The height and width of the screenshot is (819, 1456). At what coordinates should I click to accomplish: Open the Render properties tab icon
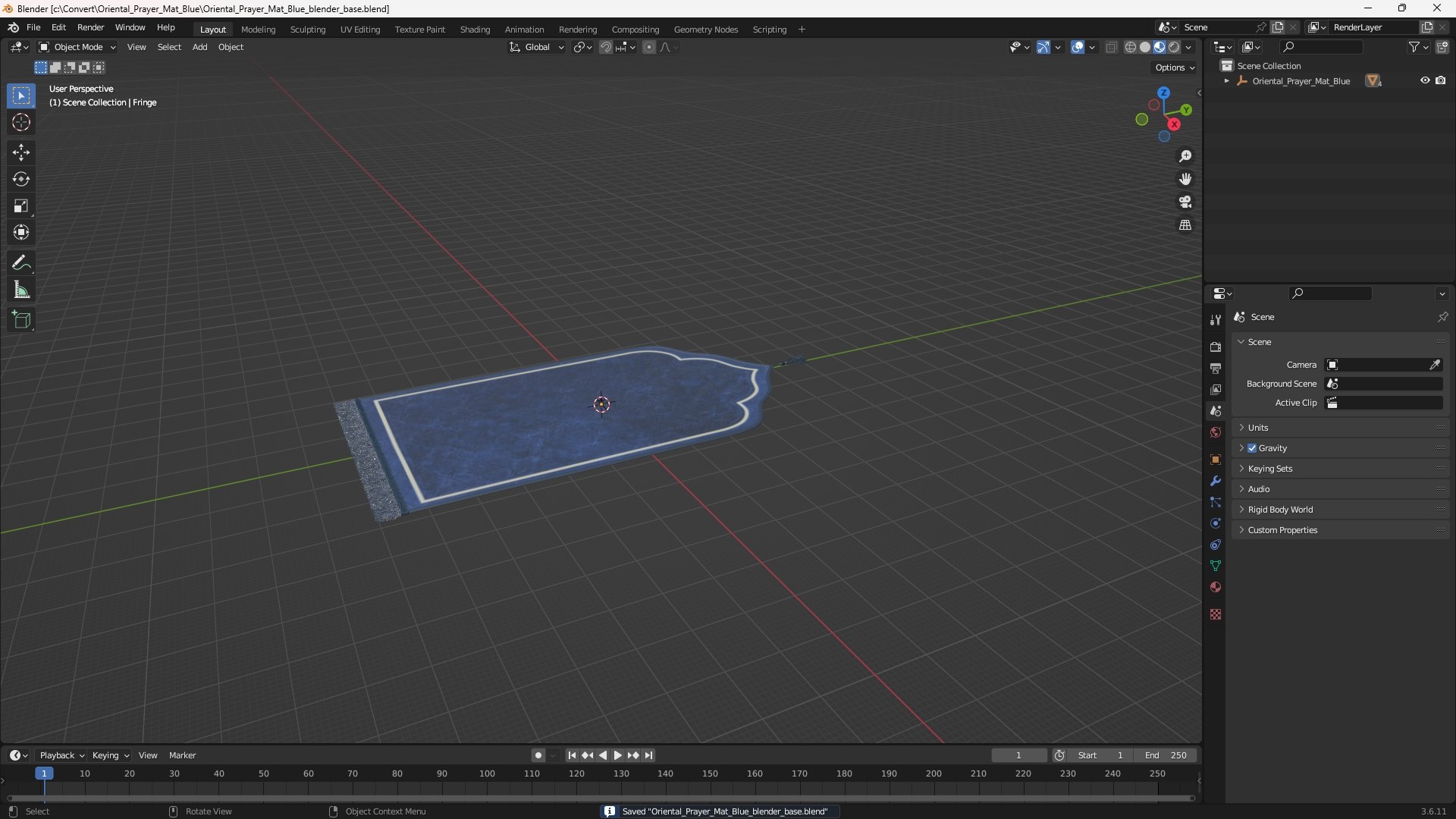pos(1216,347)
